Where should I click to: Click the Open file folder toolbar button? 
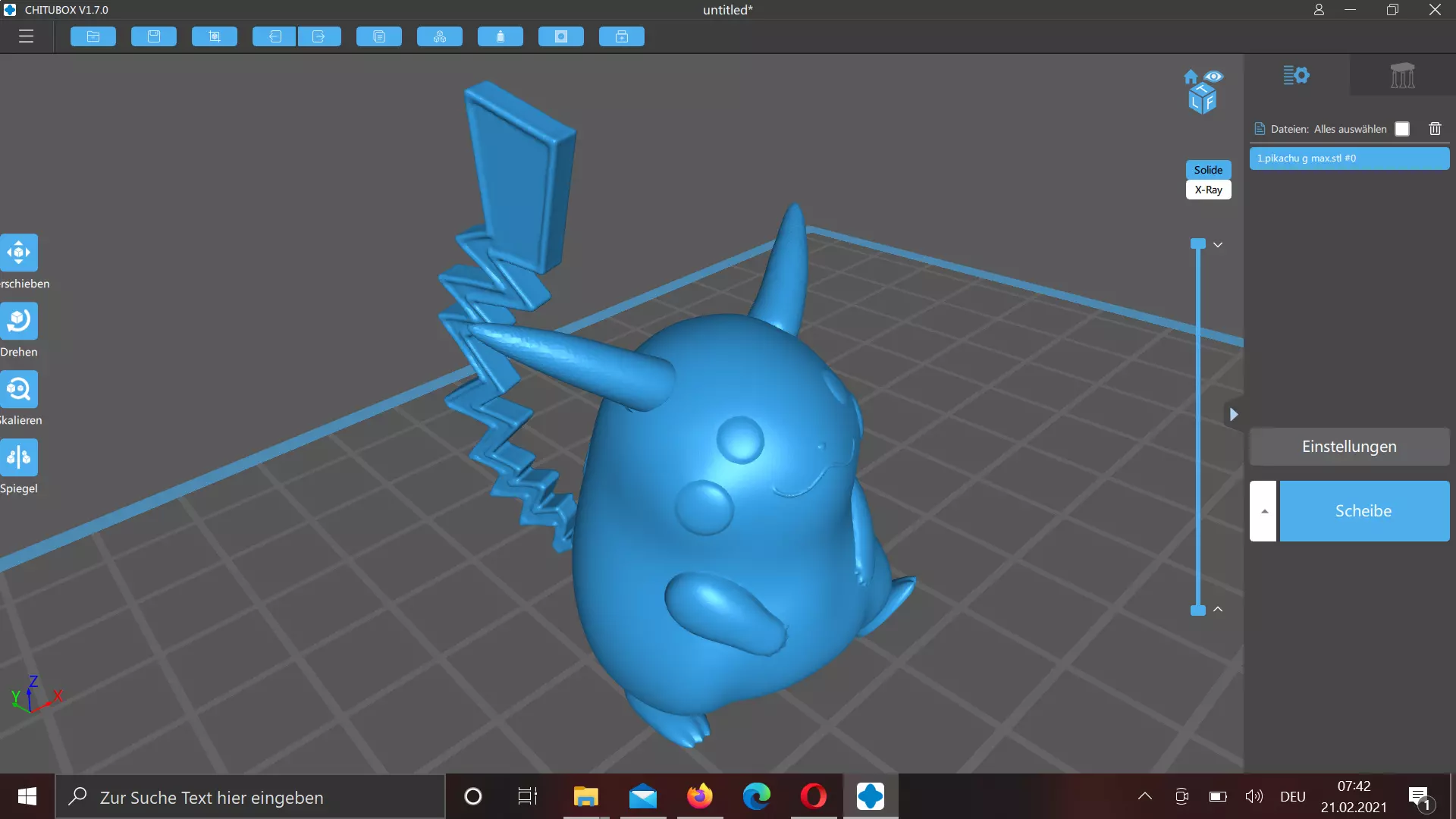[x=93, y=36]
